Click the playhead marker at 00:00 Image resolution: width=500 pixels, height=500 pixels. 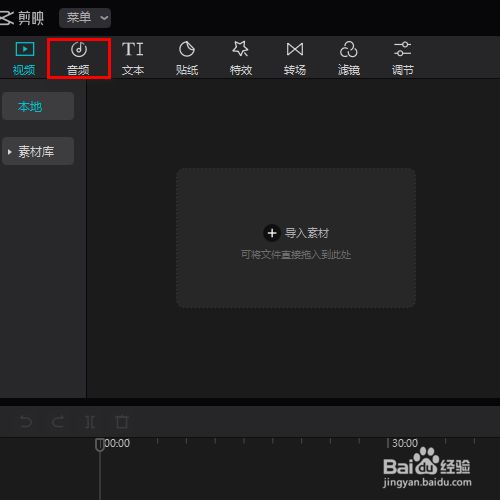(100, 445)
